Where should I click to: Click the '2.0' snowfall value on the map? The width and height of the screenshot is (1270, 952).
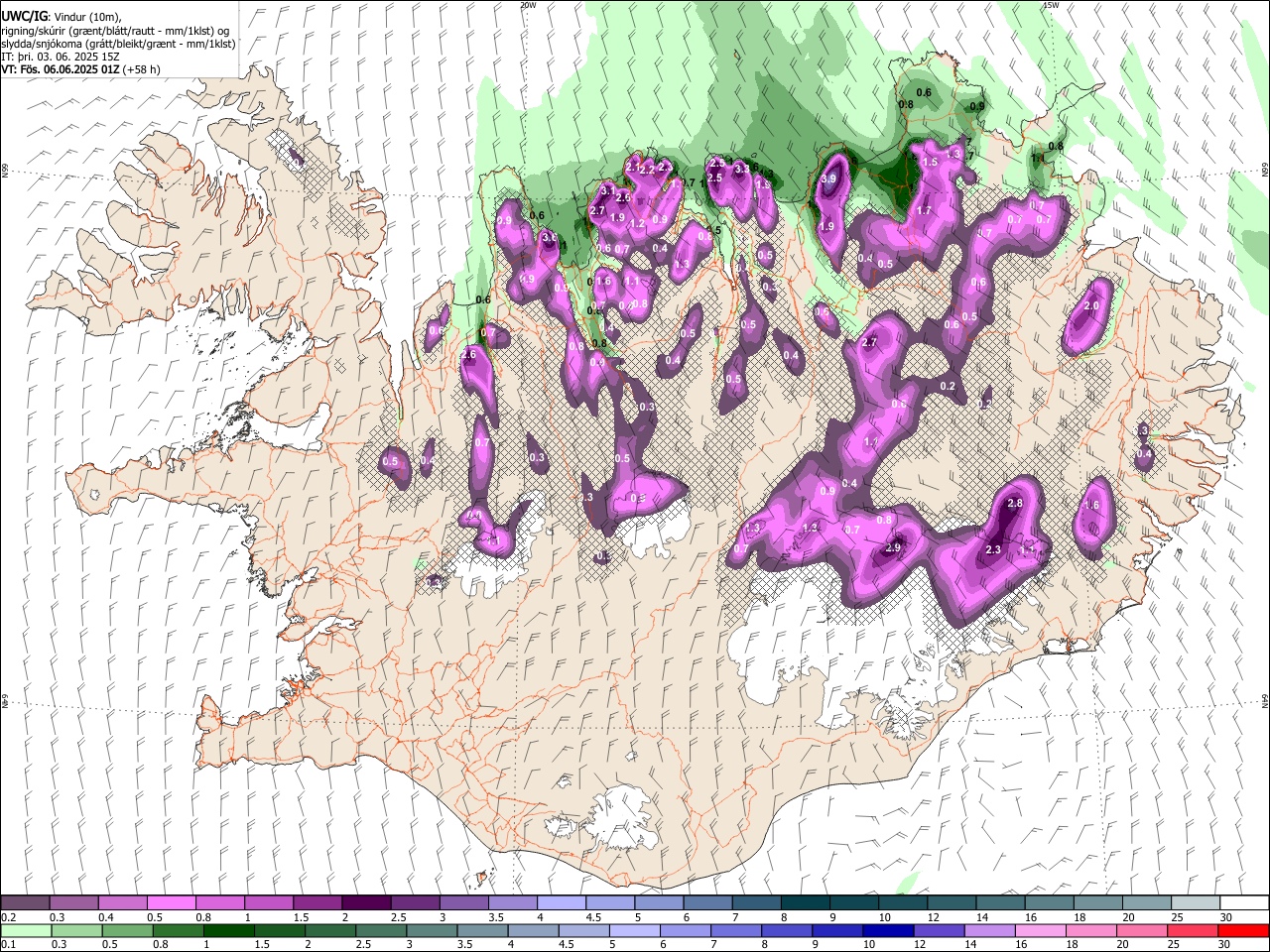[x=1091, y=306]
